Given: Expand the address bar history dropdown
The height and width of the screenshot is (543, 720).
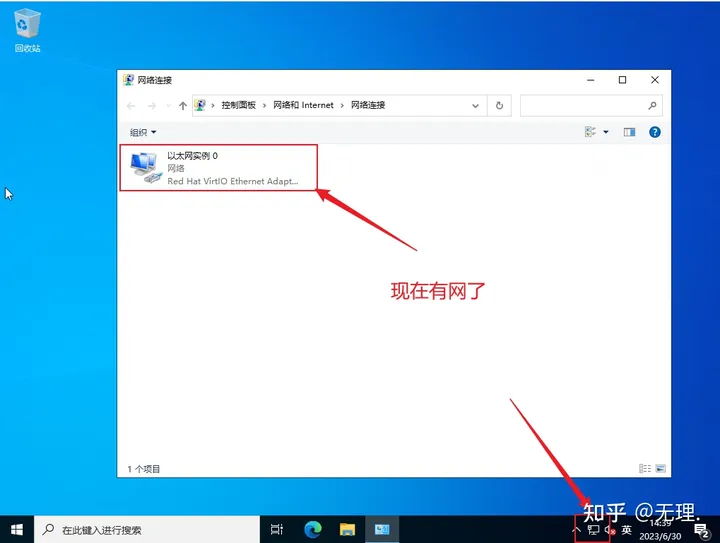Looking at the screenshot, I should pos(475,106).
